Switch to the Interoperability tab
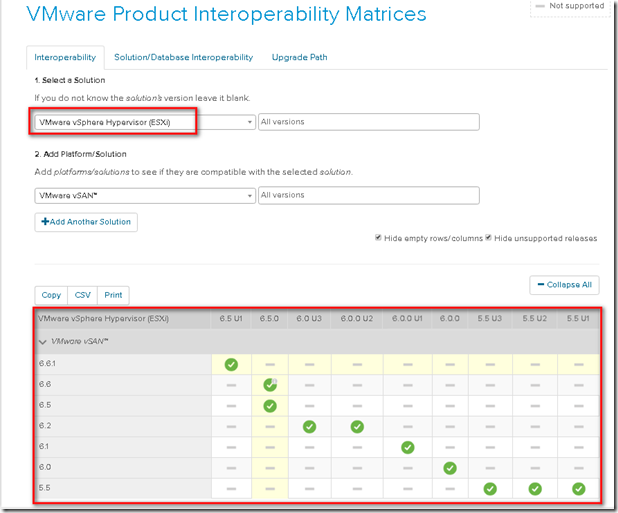This screenshot has height=513, width=618. [65, 58]
